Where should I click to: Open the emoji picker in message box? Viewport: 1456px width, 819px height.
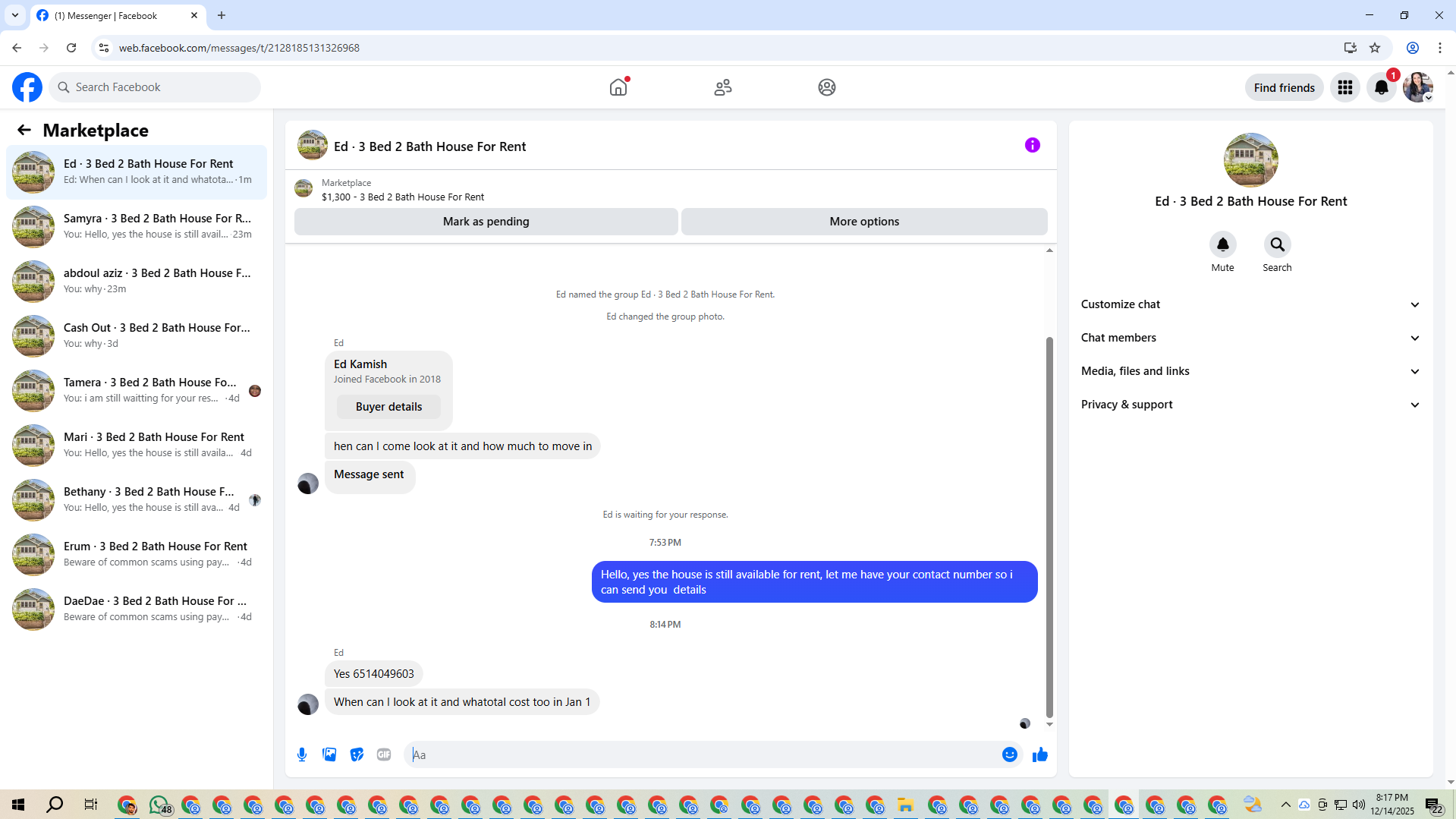coord(1009,754)
